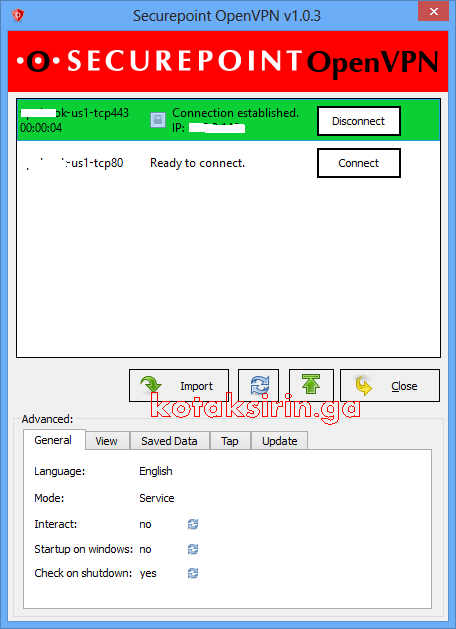The height and width of the screenshot is (629, 456).
Task: Connect the us1-tcp80 VPN profile
Action: click(359, 163)
